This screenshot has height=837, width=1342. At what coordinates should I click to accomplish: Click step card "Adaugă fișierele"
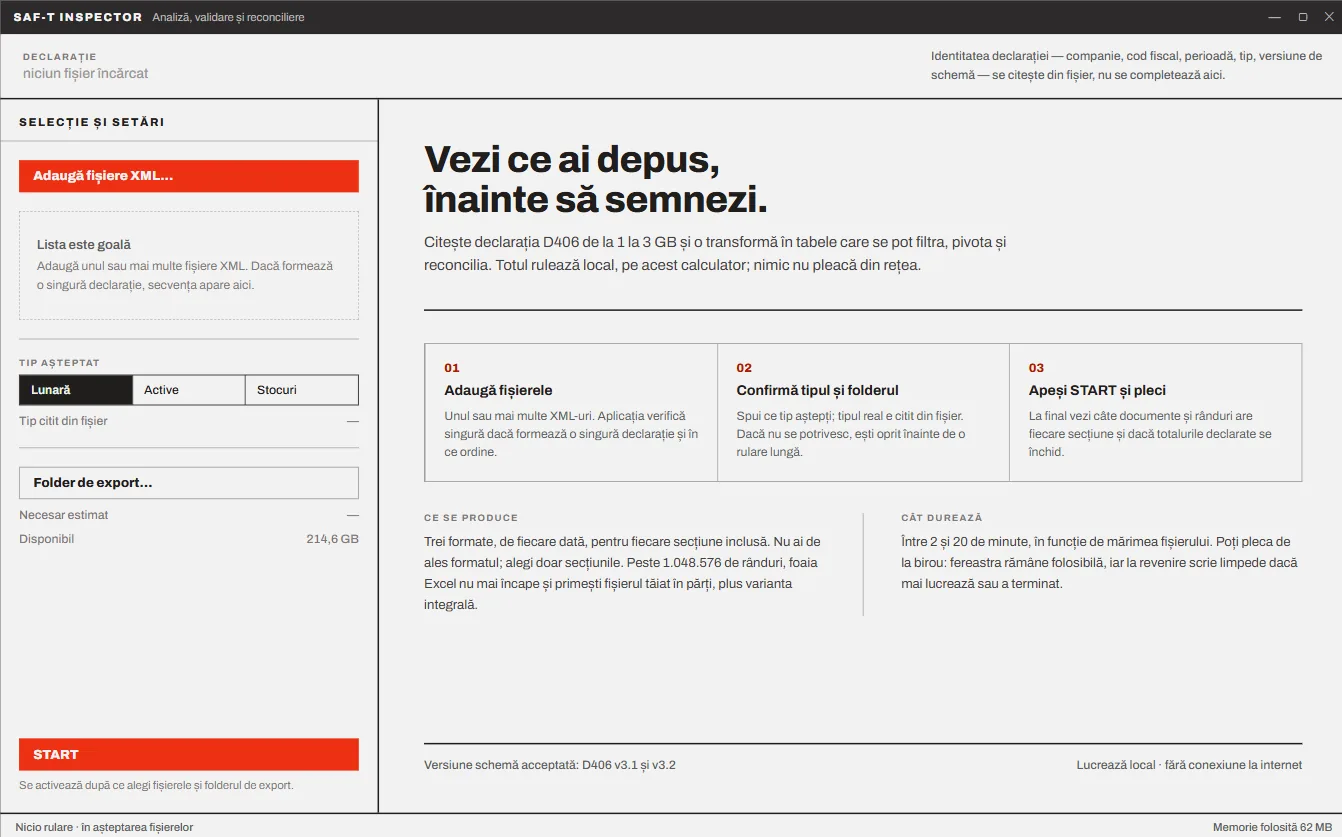[x=571, y=412]
